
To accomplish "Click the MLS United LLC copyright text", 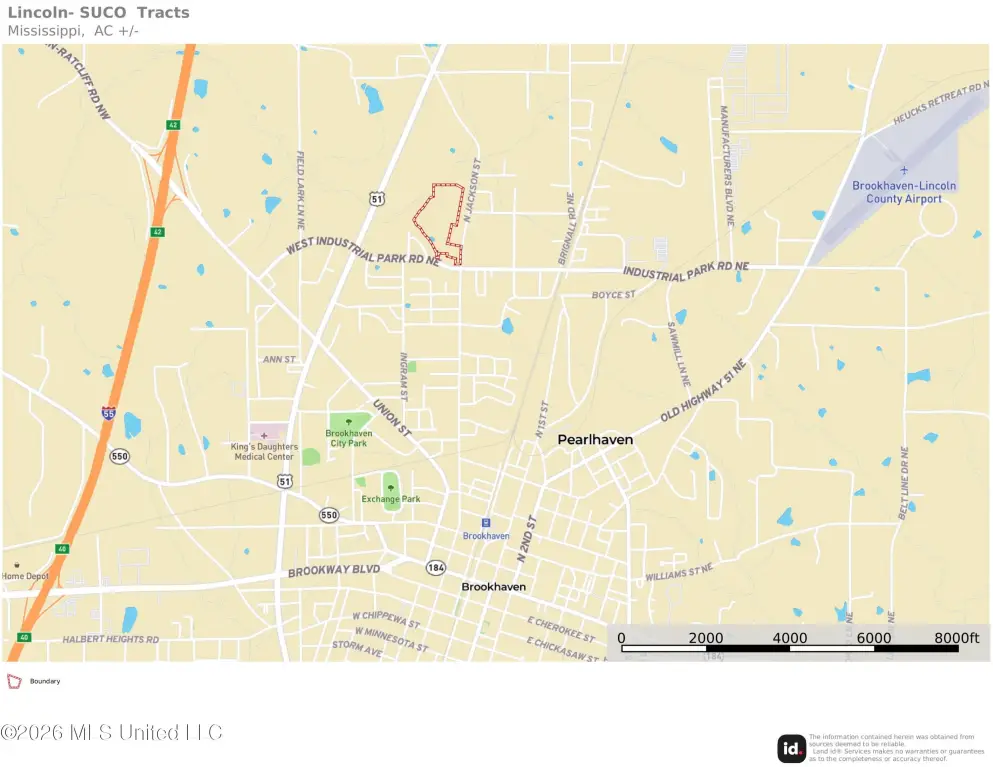I will (111, 733).
